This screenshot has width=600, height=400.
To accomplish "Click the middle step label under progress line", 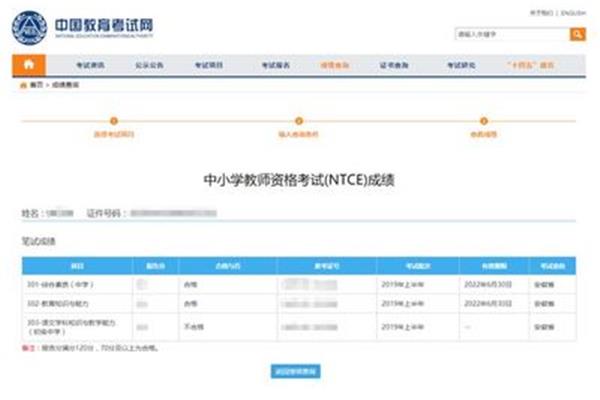I will pos(298,134).
